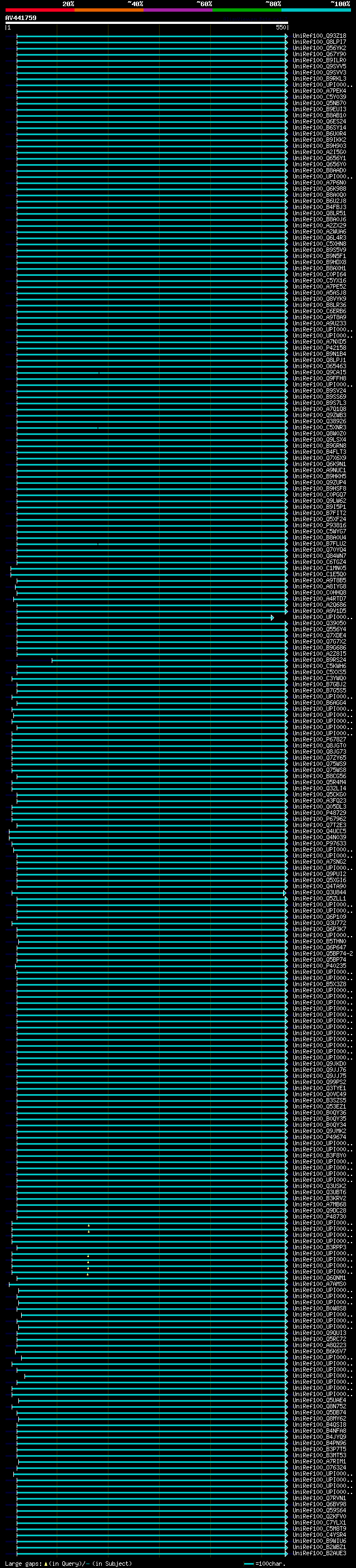Select label UniRef100_B9N5F1
Viewport: 356px width, 1568px height.
319,256
